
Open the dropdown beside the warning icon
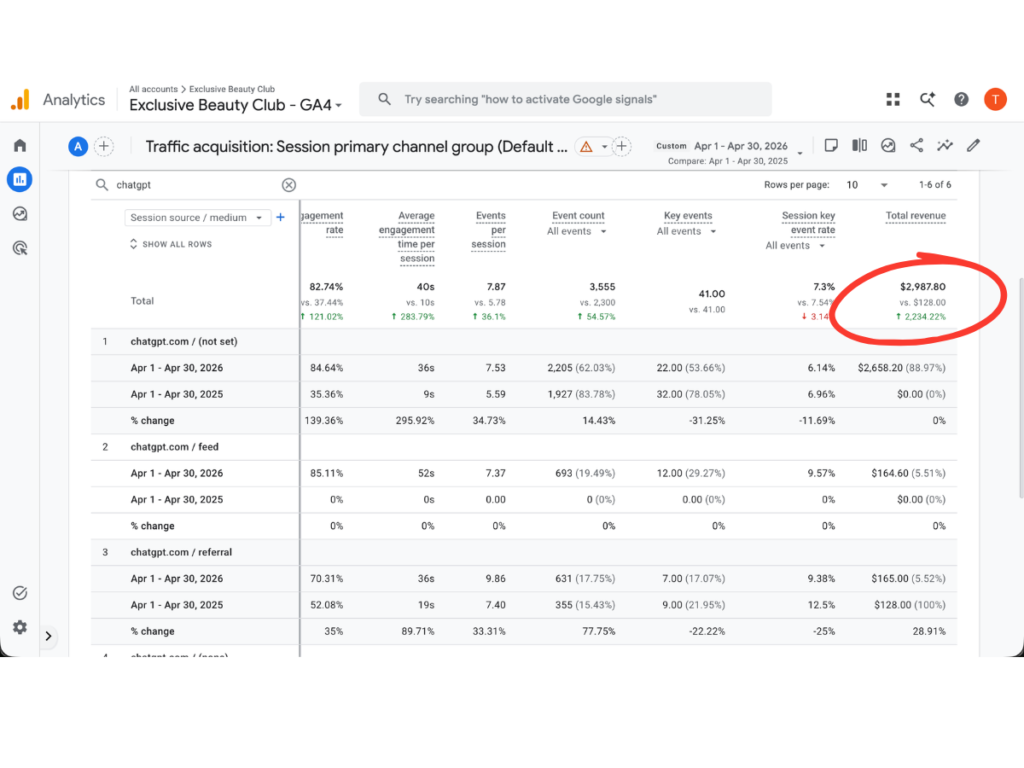[604, 146]
